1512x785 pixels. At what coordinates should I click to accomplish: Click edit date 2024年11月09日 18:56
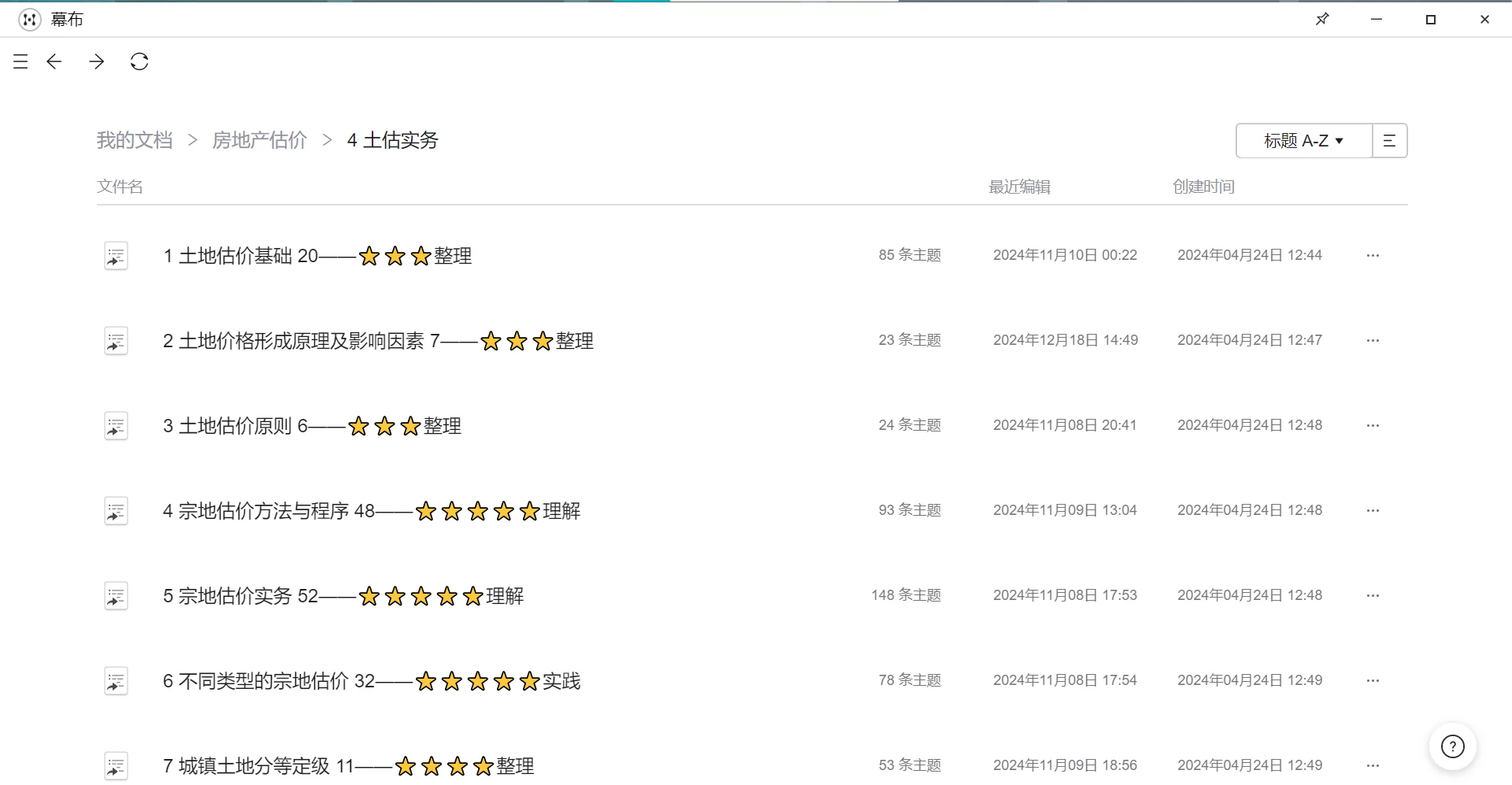[x=1065, y=765]
